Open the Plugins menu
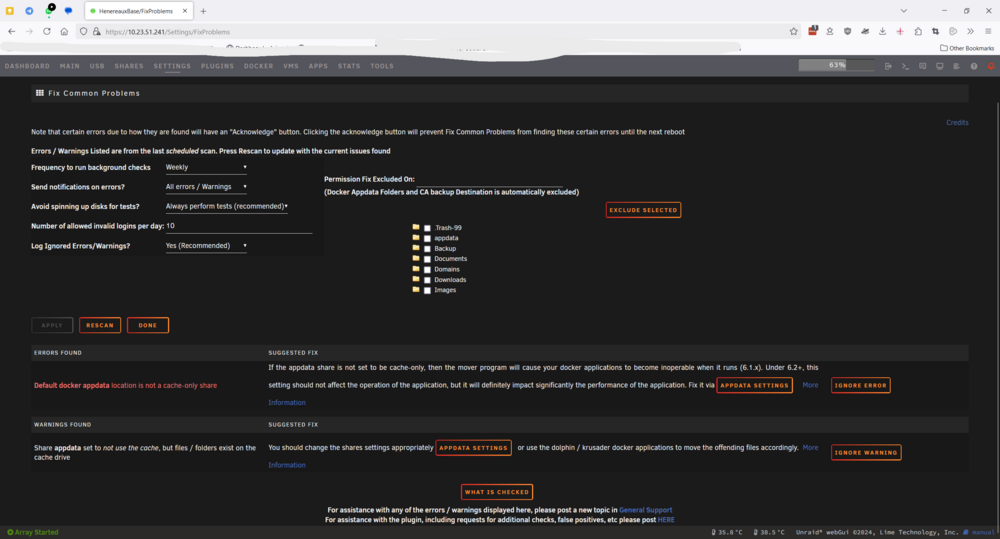This screenshot has height=539, width=1000. (217, 66)
